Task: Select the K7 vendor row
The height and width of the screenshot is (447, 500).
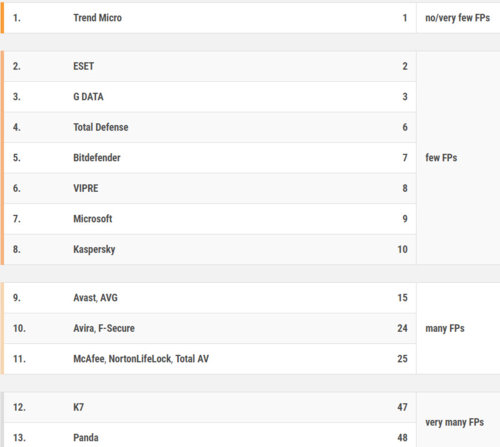Action: point(210,407)
